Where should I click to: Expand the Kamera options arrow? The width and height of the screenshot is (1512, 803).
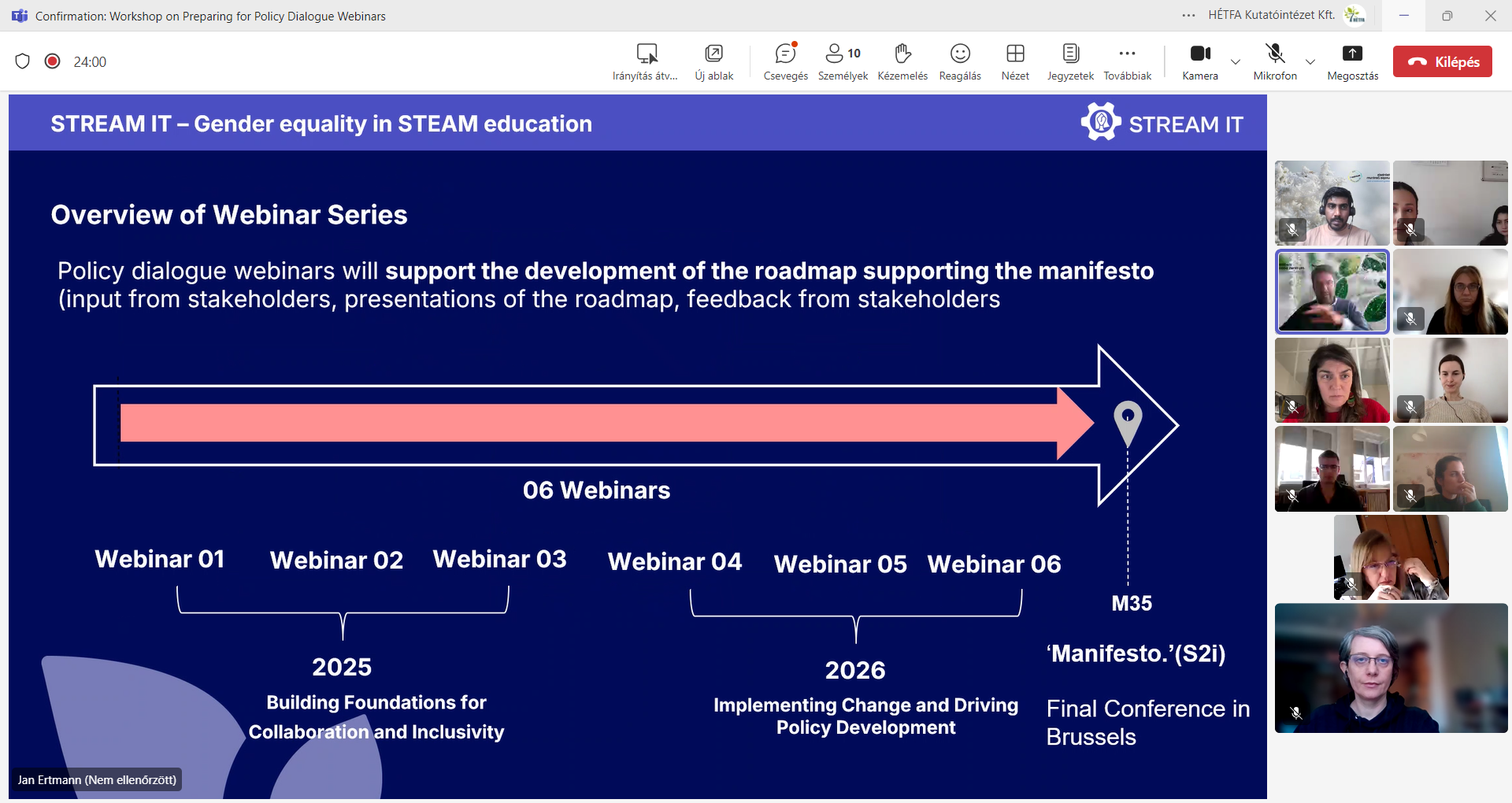coord(1236,62)
